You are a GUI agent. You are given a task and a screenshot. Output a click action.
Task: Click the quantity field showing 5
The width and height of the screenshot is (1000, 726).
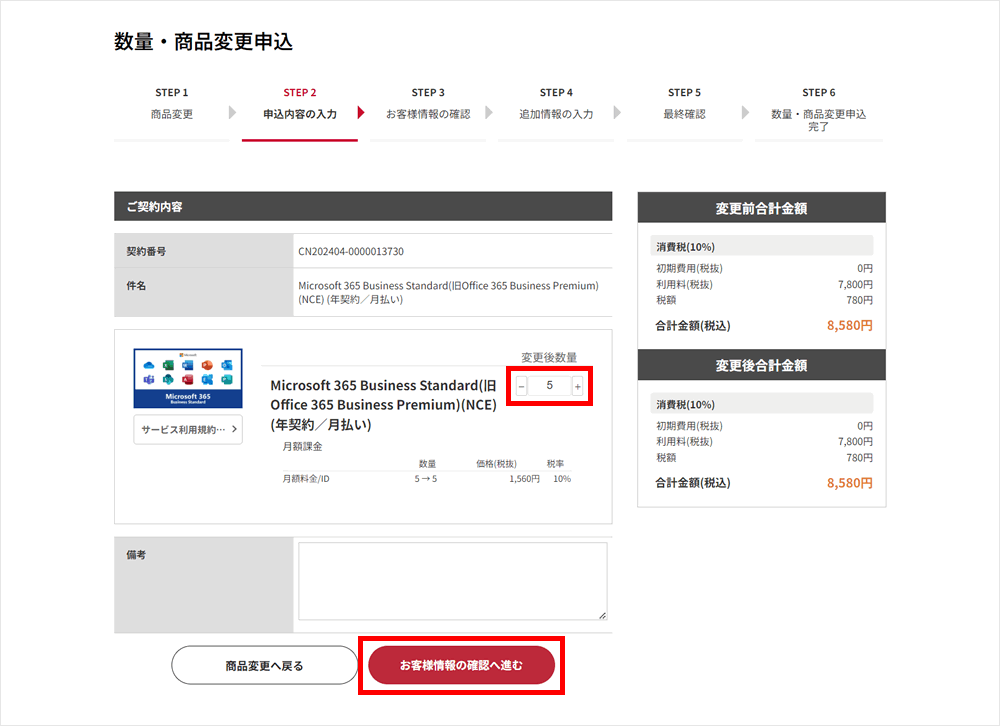(x=549, y=386)
